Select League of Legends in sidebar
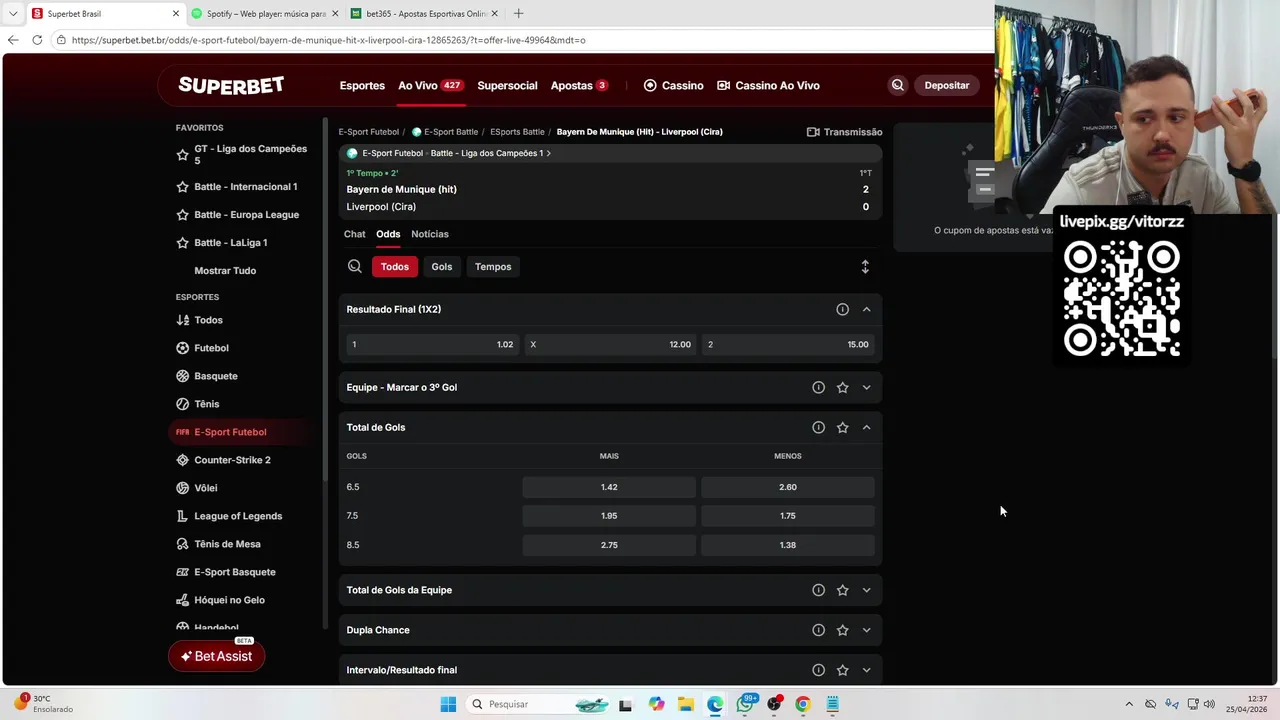1280x720 pixels. [x=238, y=516]
